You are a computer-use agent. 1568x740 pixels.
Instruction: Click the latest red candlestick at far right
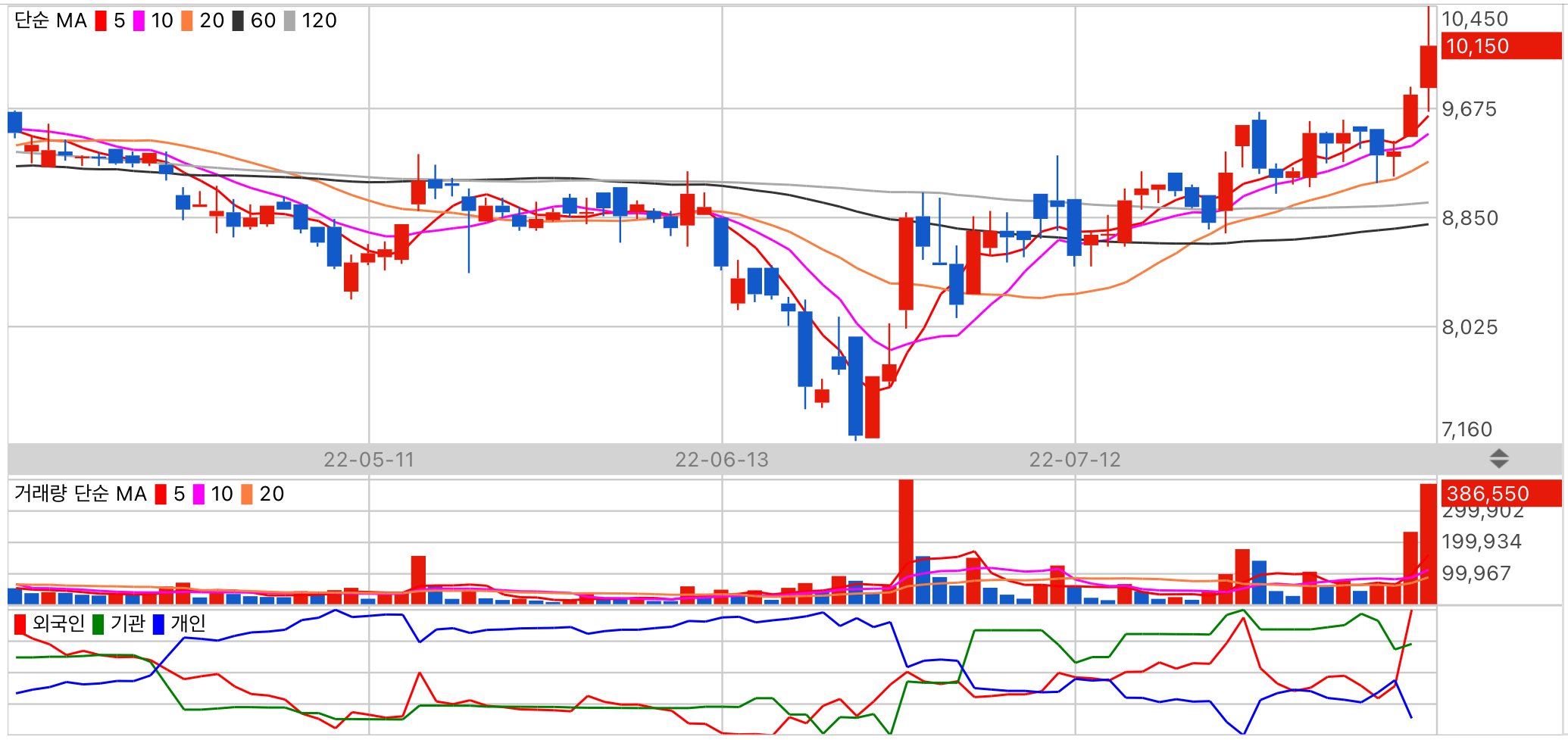(x=1428, y=67)
